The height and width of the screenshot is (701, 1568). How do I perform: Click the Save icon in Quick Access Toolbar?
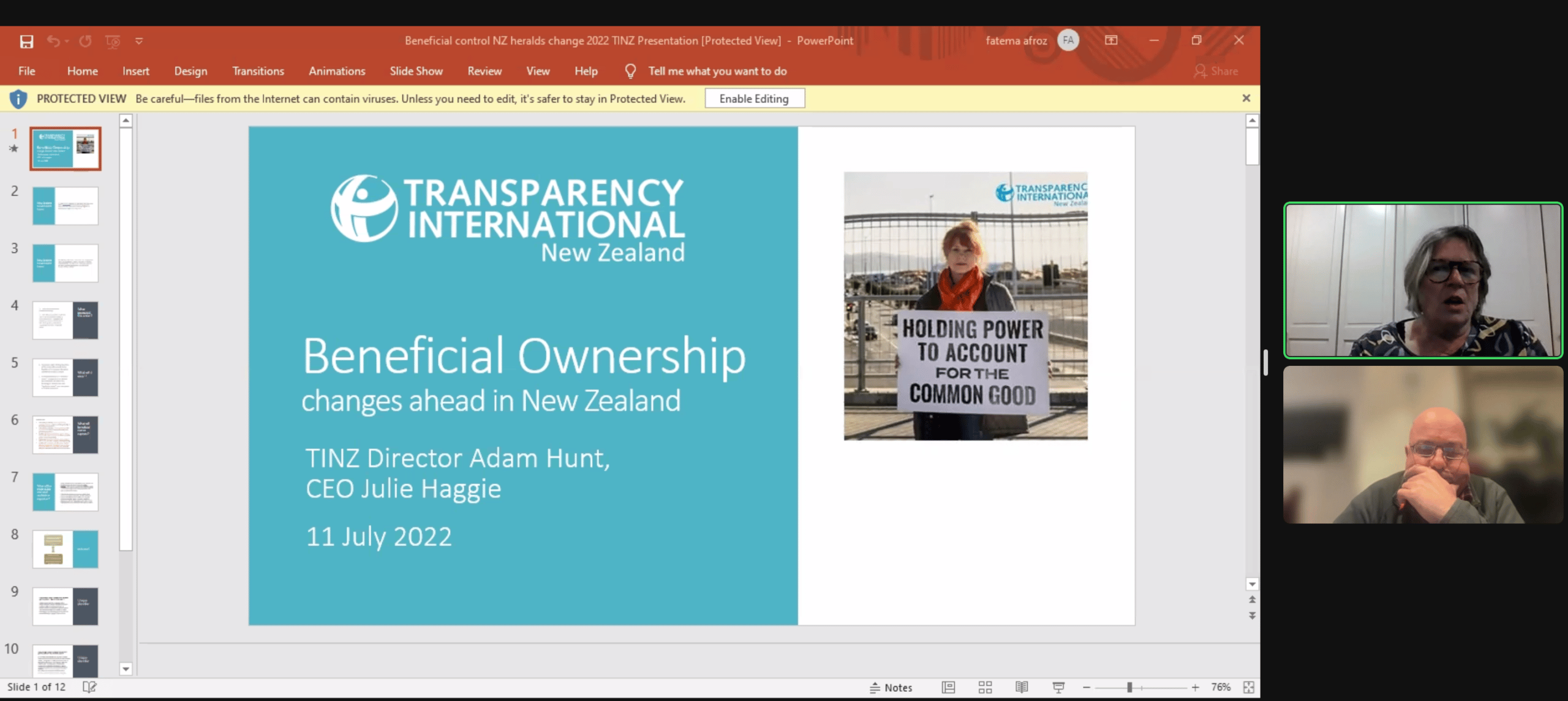click(x=26, y=41)
